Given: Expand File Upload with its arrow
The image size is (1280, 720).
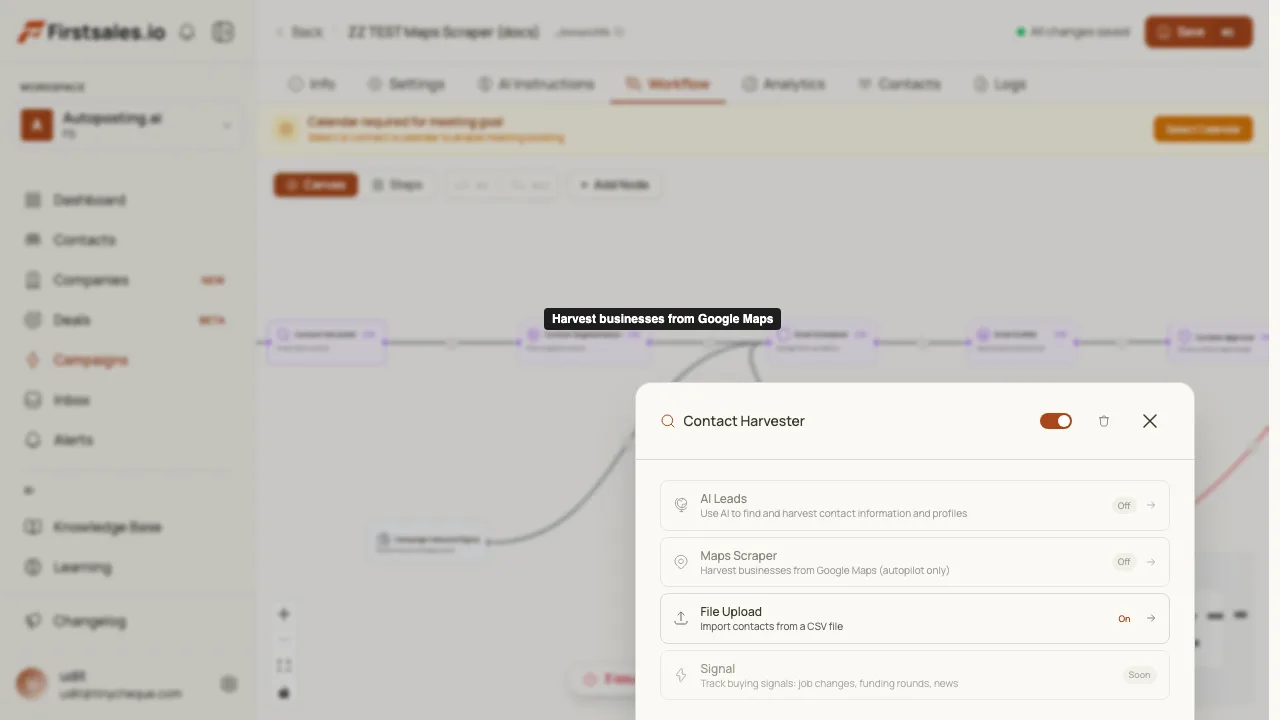Looking at the screenshot, I should (x=1151, y=618).
